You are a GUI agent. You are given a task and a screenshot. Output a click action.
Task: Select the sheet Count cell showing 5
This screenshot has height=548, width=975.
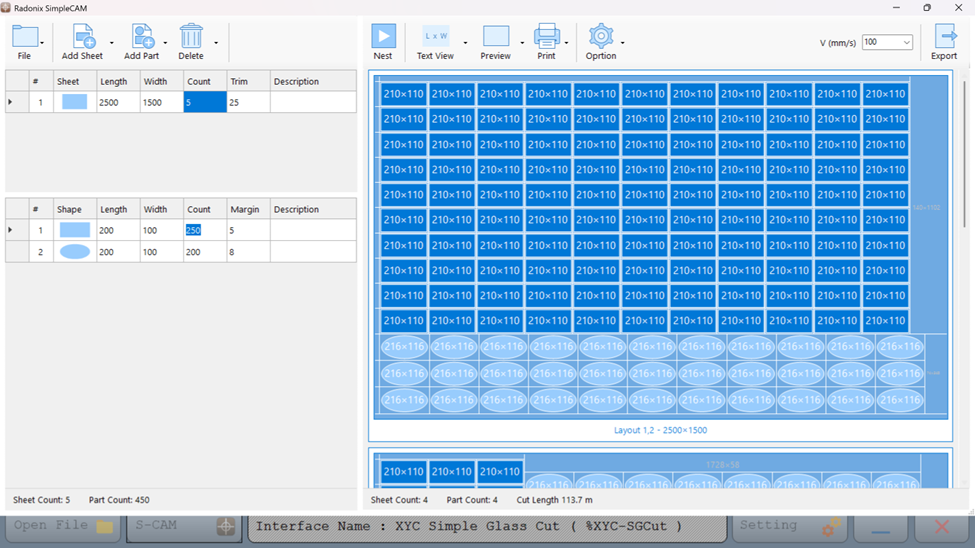tap(205, 102)
